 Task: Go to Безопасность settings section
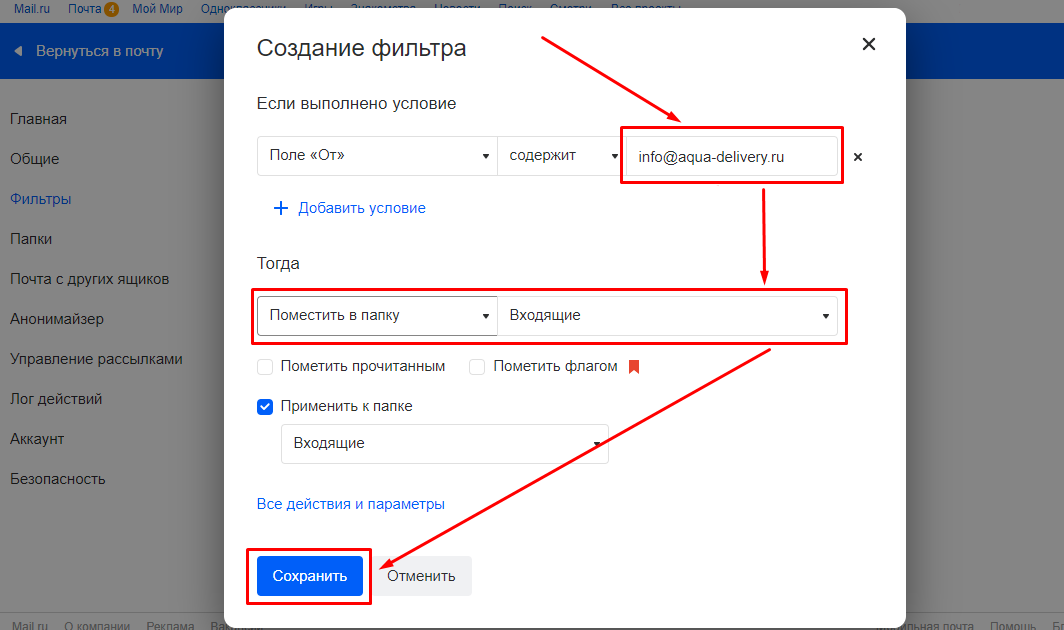click(57, 479)
